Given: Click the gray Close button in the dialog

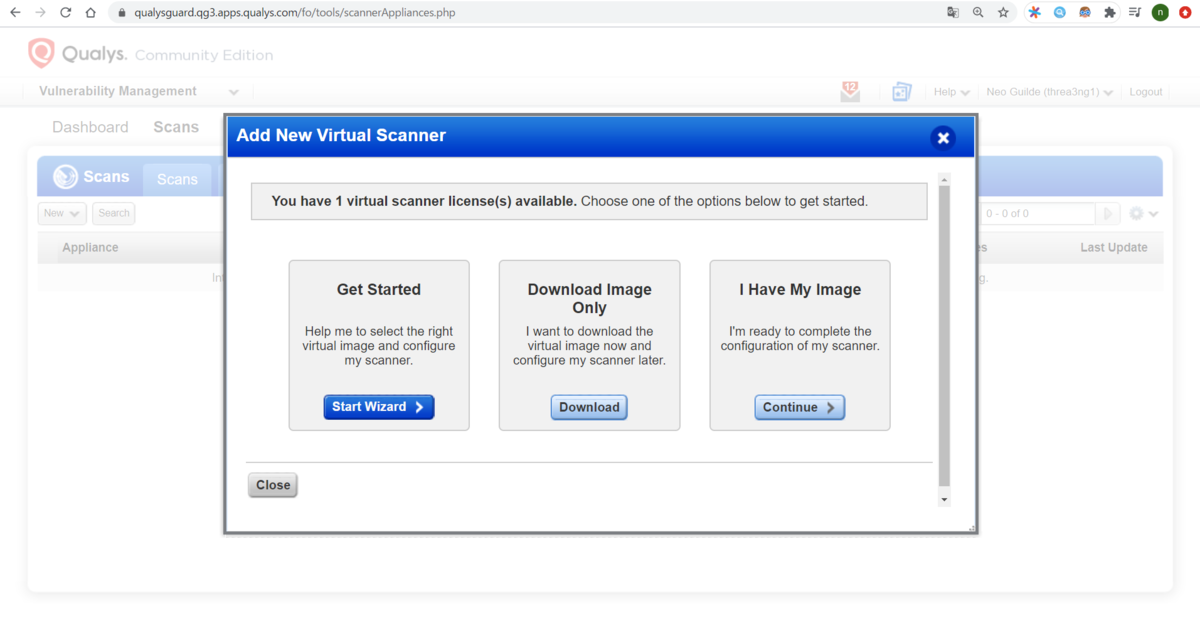Looking at the screenshot, I should pyautogui.click(x=273, y=485).
